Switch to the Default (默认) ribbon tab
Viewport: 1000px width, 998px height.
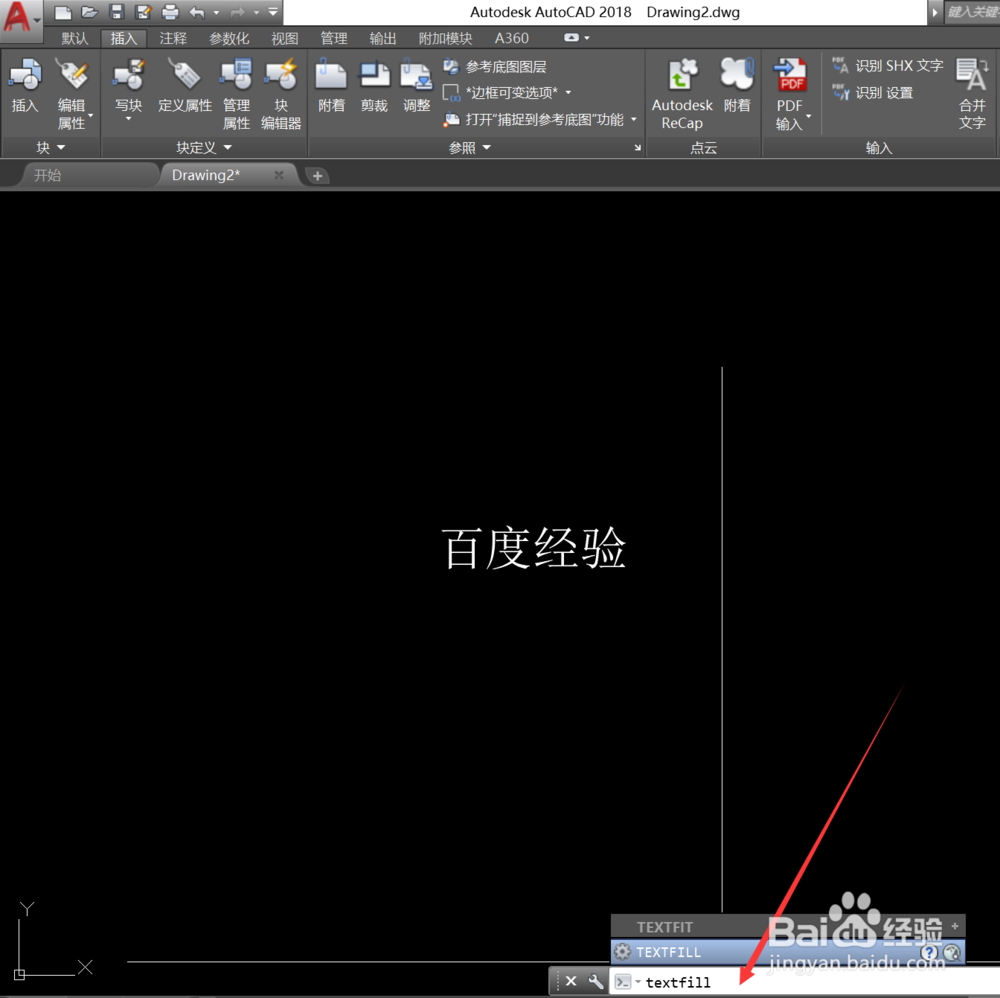75,38
